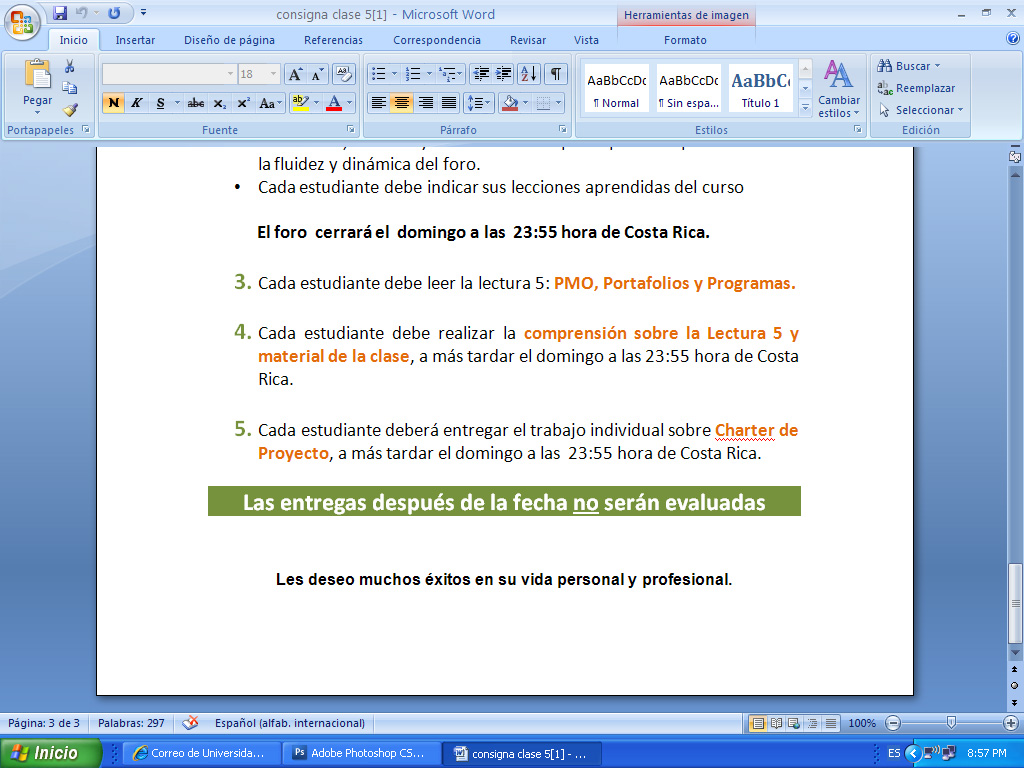The image size is (1024, 768).
Task: Click the shading paint bucket icon
Action: pos(510,103)
